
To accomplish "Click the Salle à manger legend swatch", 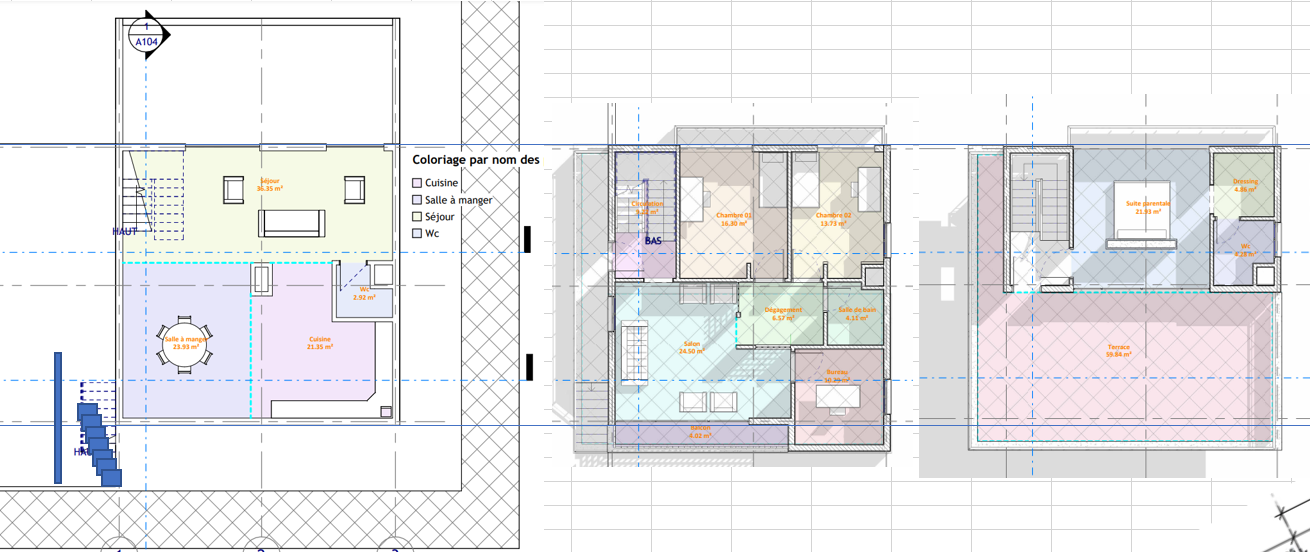I will (x=417, y=200).
